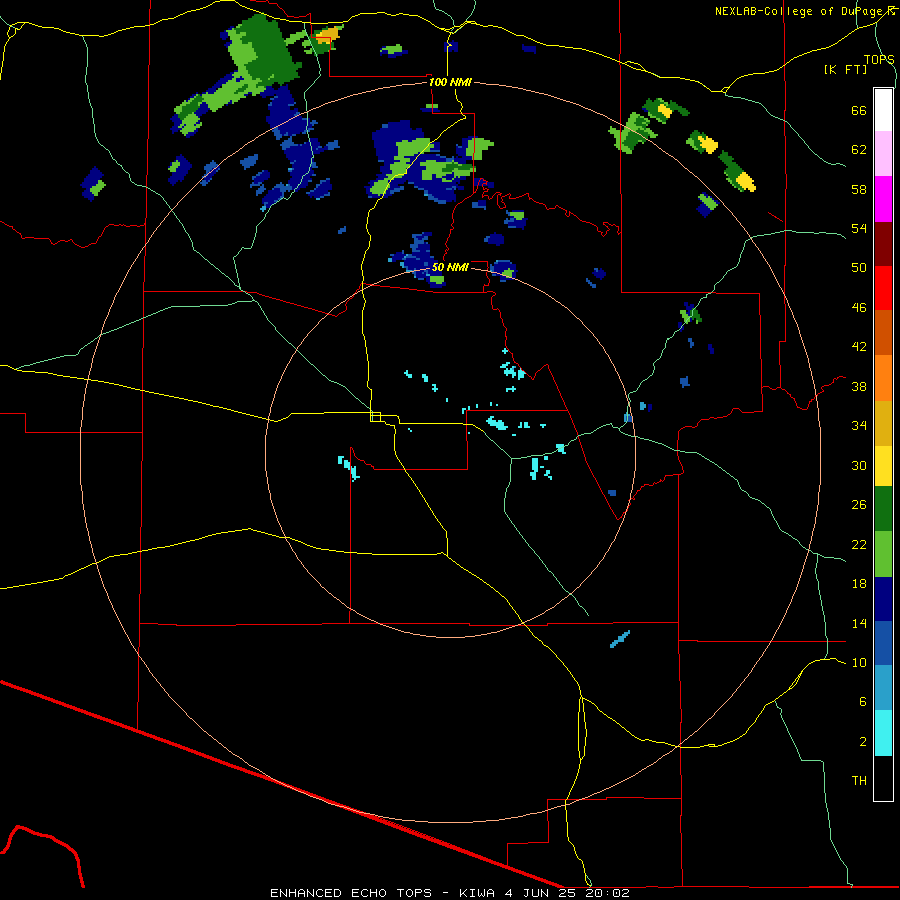Click the "30" legend value
Image resolution: width=900 pixels, height=900 pixels.
pyautogui.click(x=859, y=465)
